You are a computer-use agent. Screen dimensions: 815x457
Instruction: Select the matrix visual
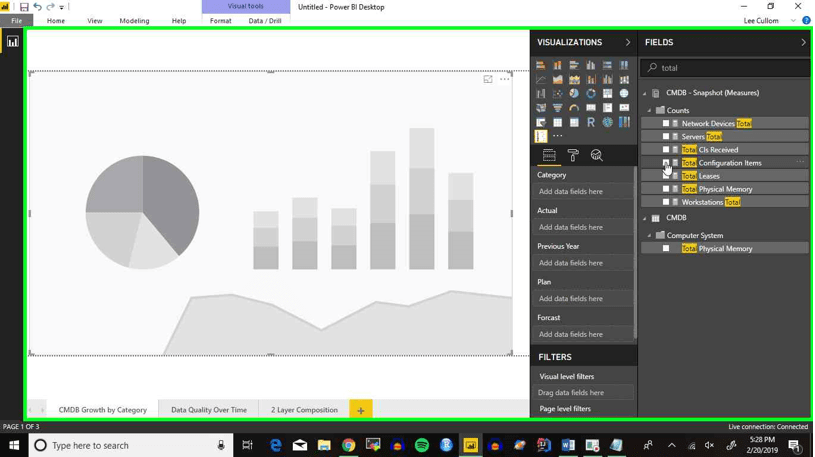(574, 123)
